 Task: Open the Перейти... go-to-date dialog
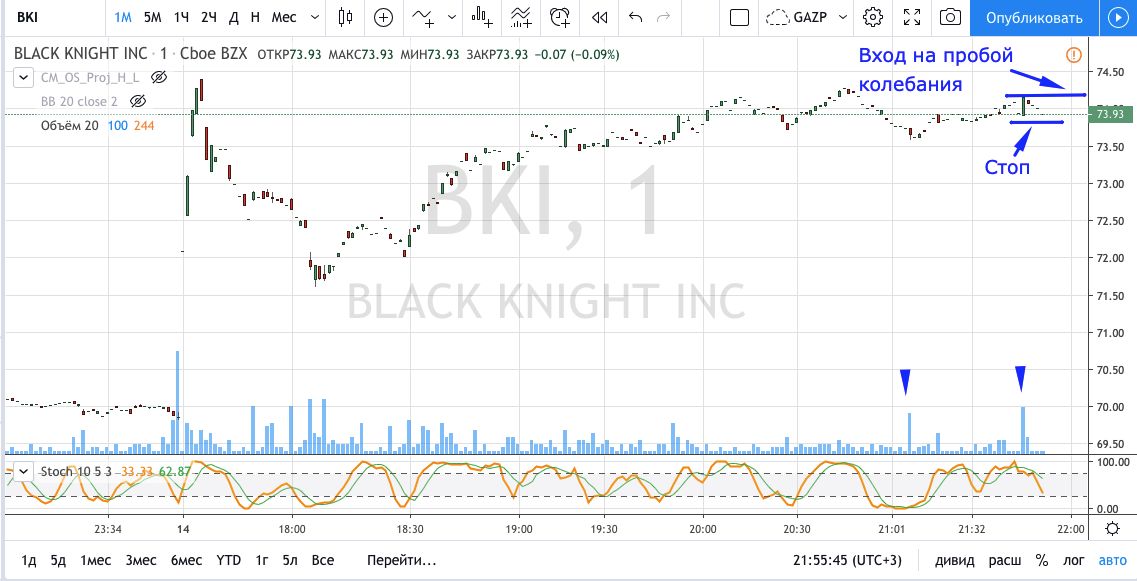tap(402, 561)
